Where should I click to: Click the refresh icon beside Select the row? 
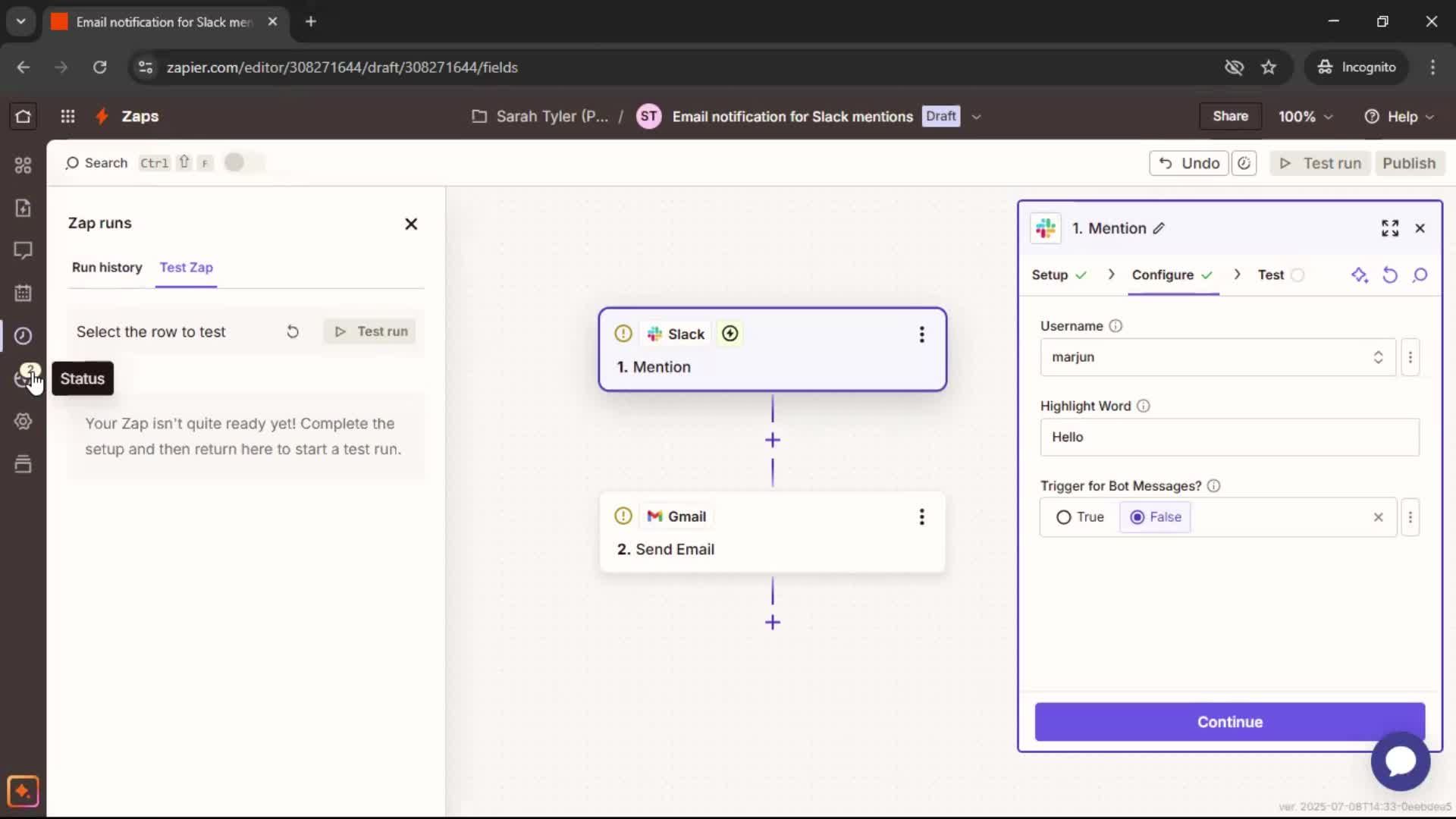coord(293,331)
